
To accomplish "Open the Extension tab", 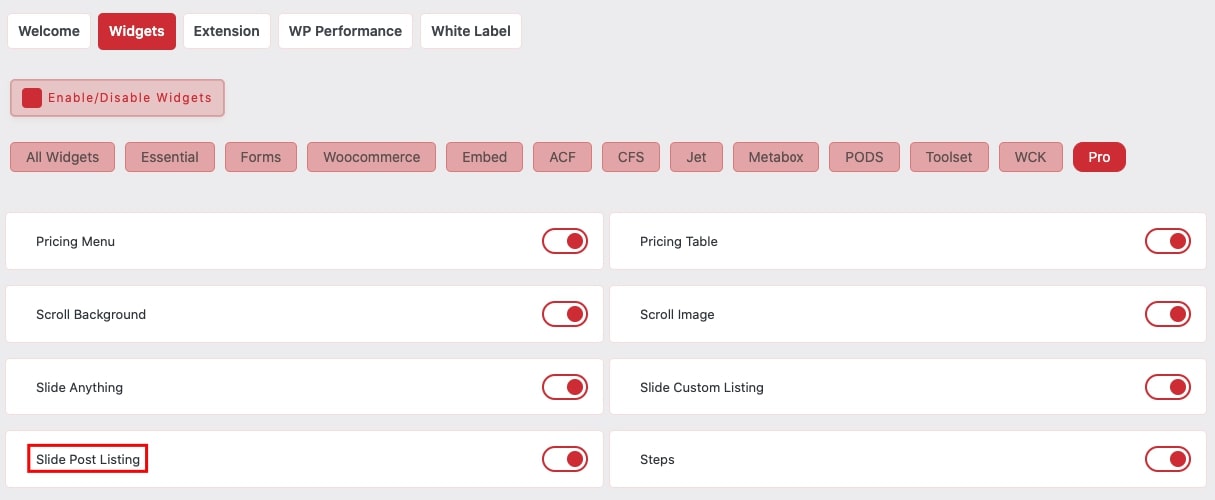I will (x=227, y=31).
